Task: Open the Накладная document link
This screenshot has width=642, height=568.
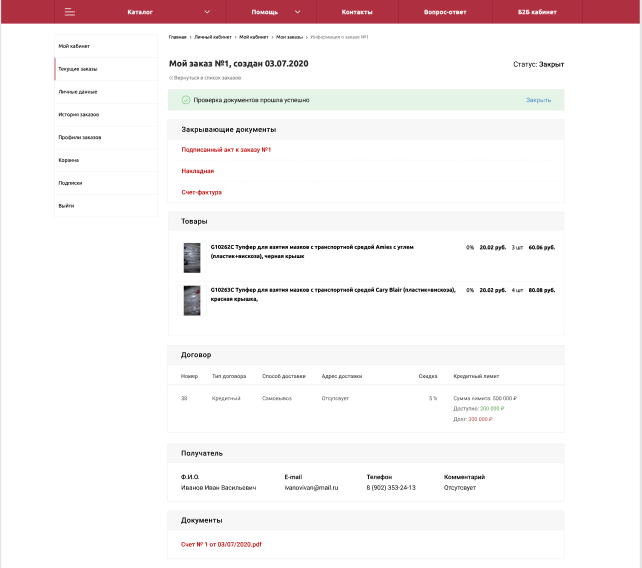Action: pyautogui.click(x=197, y=171)
